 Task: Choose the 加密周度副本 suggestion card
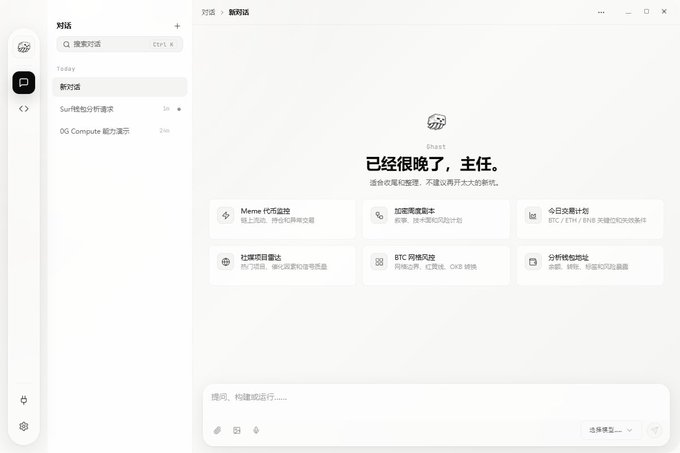point(436,219)
